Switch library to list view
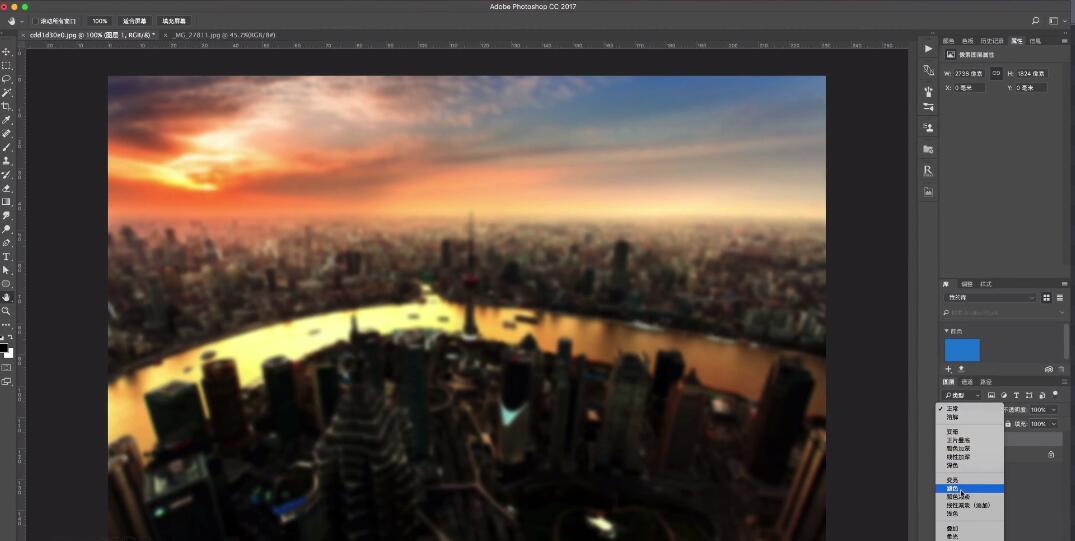The width and height of the screenshot is (1075, 541). [1060, 298]
